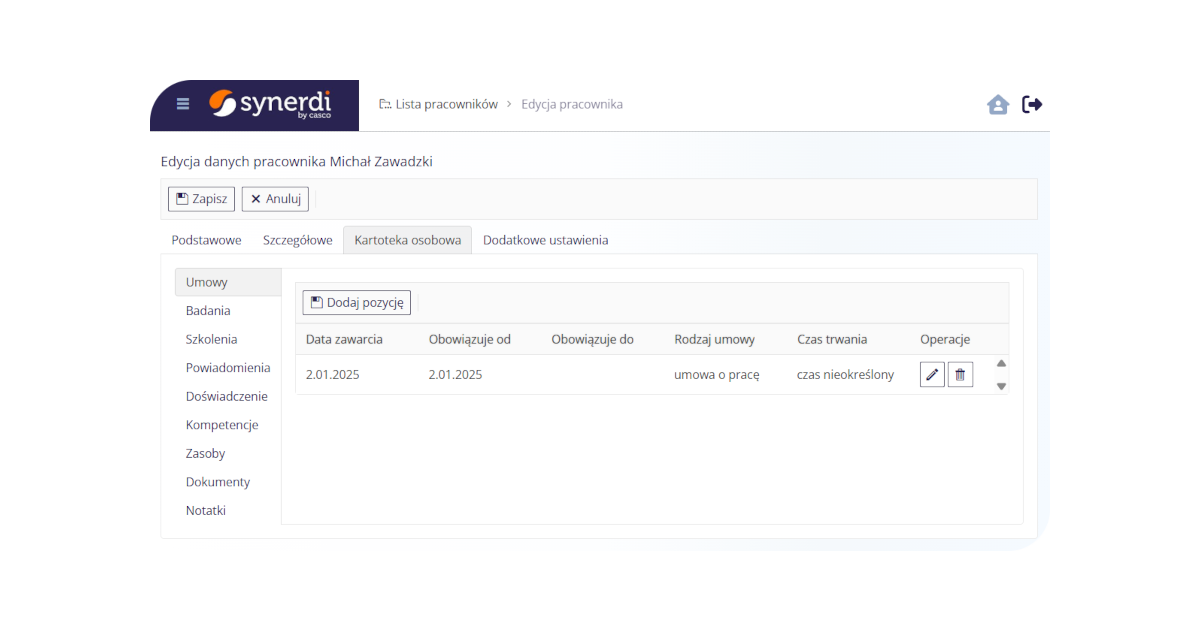The height and width of the screenshot is (630, 1200).
Task: Click the Dodaj pozycję button
Action: tap(357, 302)
